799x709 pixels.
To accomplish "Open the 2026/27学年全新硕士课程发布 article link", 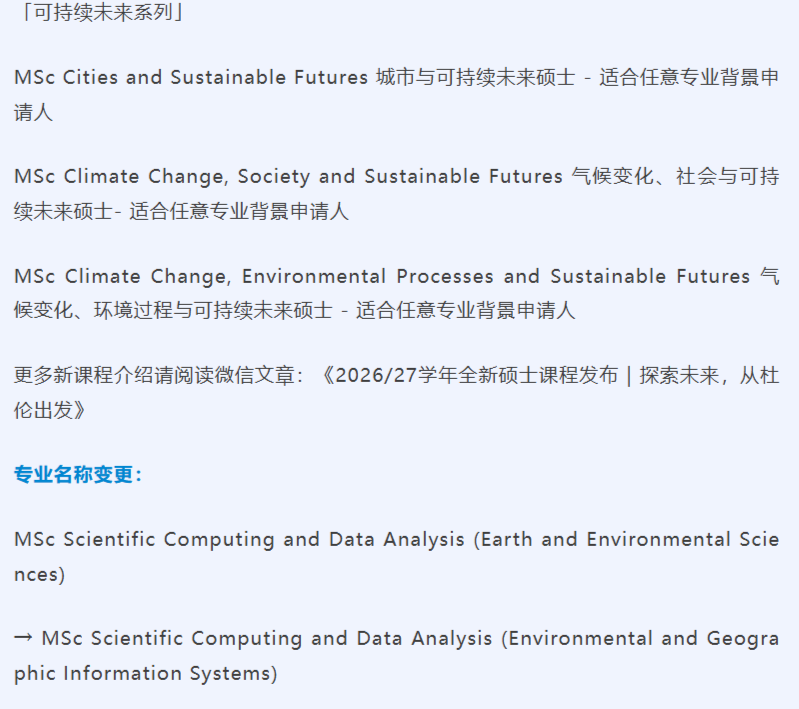I will (476, 376).
